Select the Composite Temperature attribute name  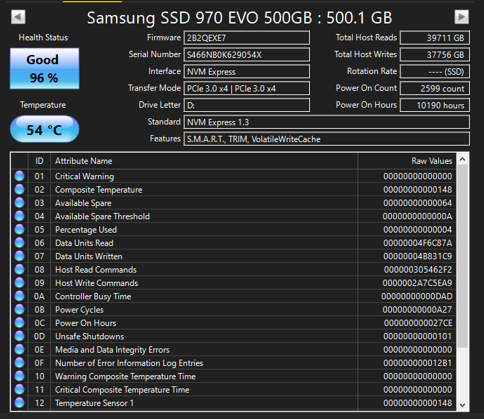click(x=99, y=190)
